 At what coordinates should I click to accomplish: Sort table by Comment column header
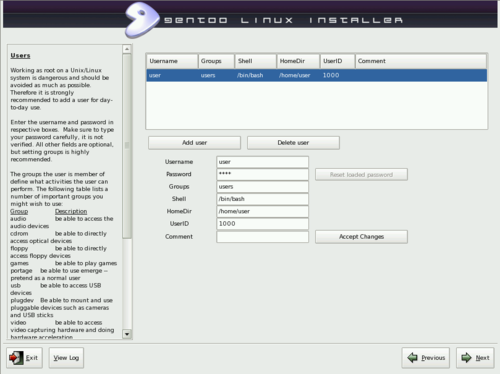point(421,61)
